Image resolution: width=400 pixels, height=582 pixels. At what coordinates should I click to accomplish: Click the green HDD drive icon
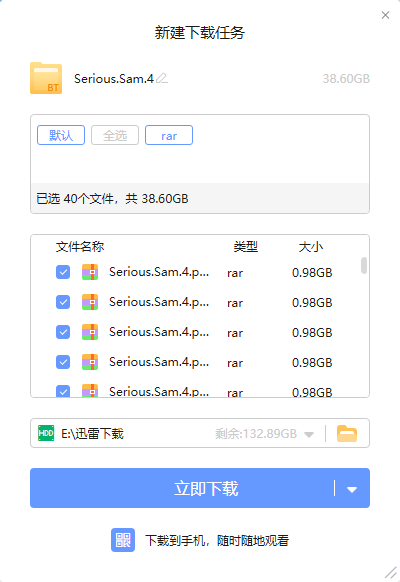(46, 433)
